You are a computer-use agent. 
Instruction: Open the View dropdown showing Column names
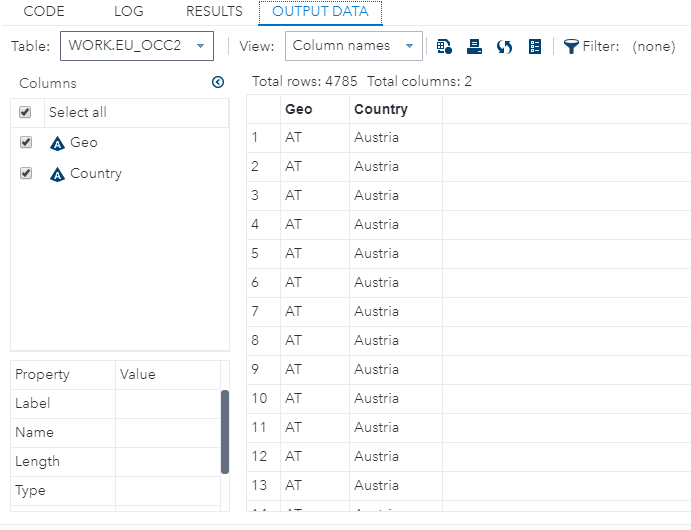(x=355, y=46)
